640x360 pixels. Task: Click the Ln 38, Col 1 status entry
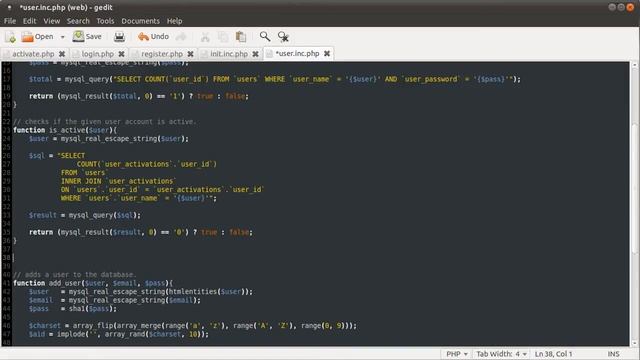click(553, 354)
